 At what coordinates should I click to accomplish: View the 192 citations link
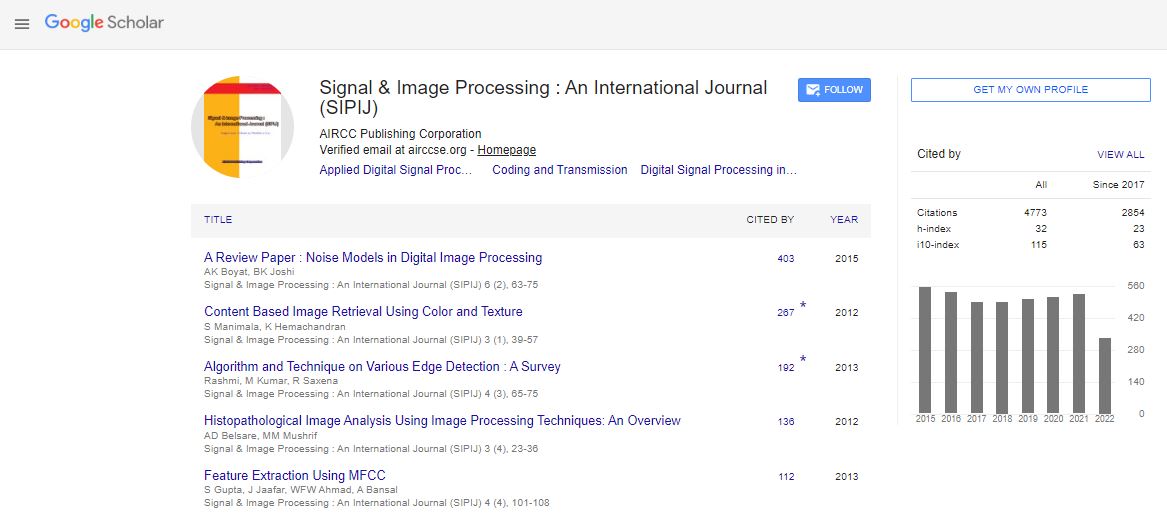(x=785, y=367)
